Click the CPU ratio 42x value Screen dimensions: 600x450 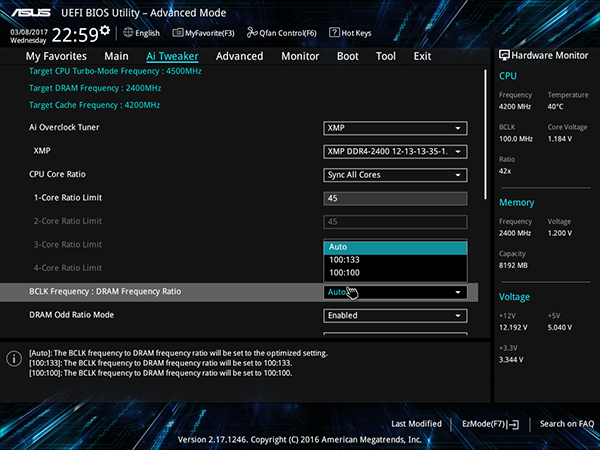point(505,171)
